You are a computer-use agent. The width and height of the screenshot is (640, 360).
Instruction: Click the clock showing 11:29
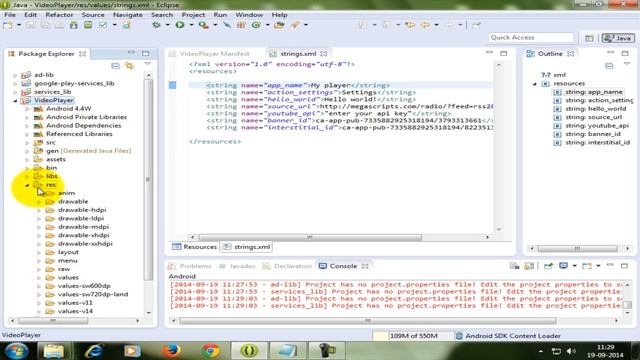[x=605, y=347]
